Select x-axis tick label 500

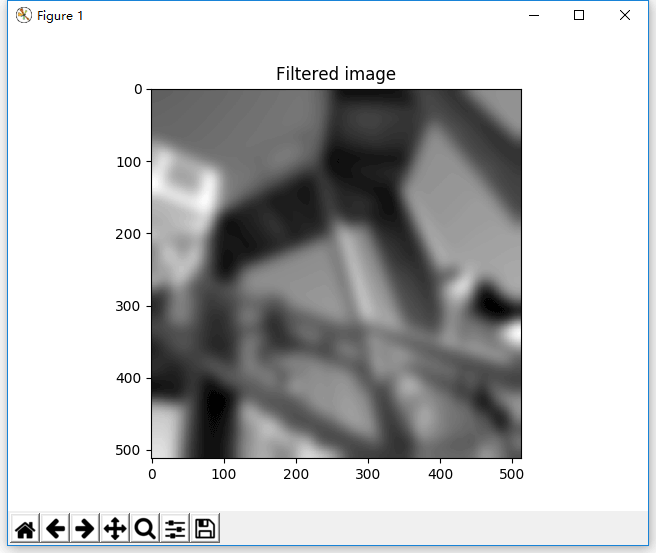pos(513,471)
